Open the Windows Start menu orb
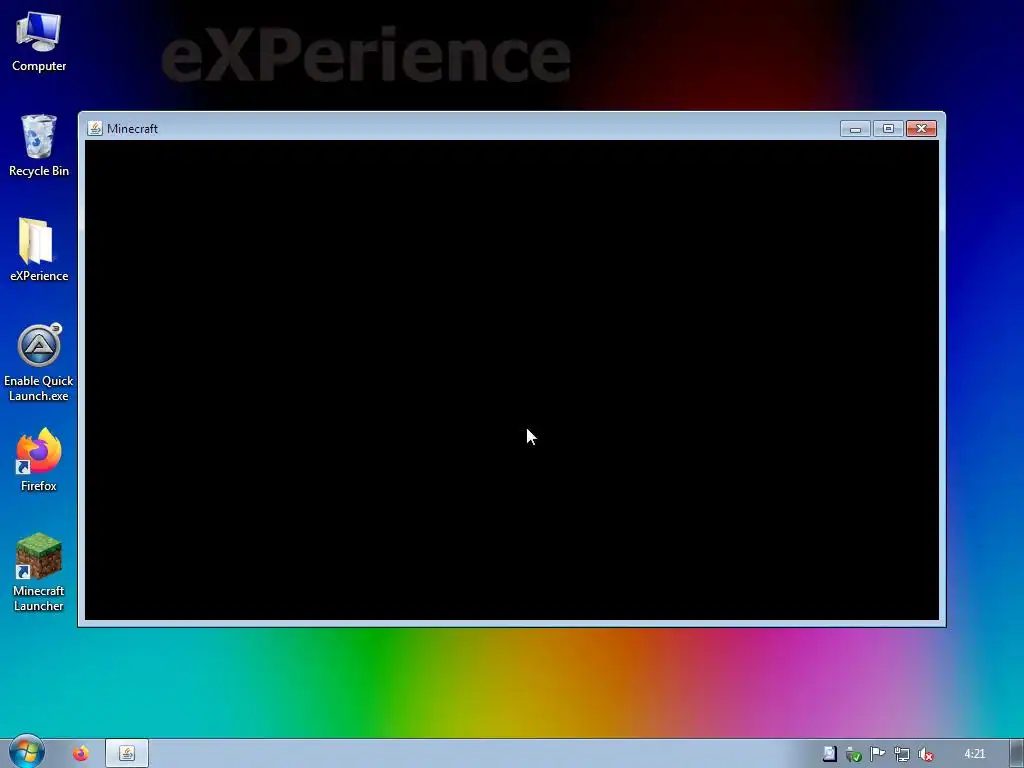The height and width of the screenshot is (768, 1024). pos(26,752)
